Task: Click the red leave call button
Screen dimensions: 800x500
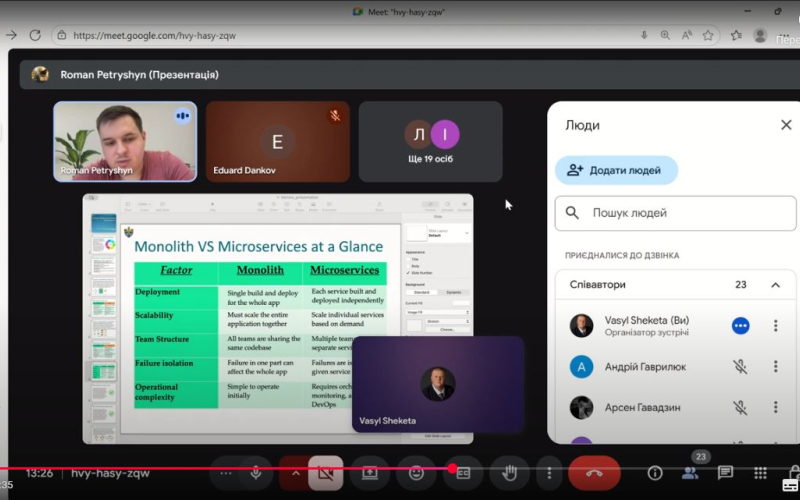Action: 594,473
